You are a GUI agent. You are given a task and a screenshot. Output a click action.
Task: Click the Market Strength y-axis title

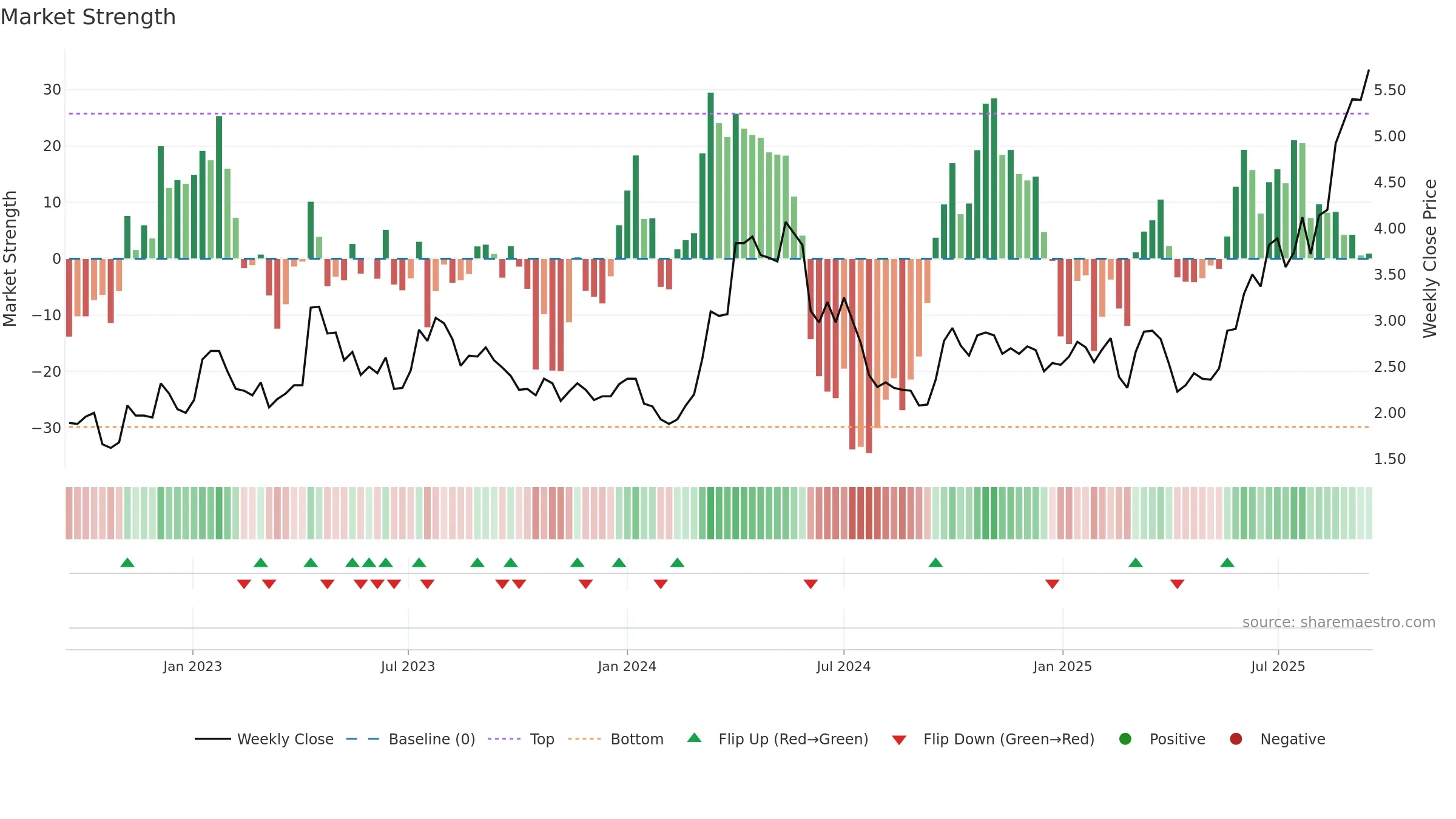point(10,258)
